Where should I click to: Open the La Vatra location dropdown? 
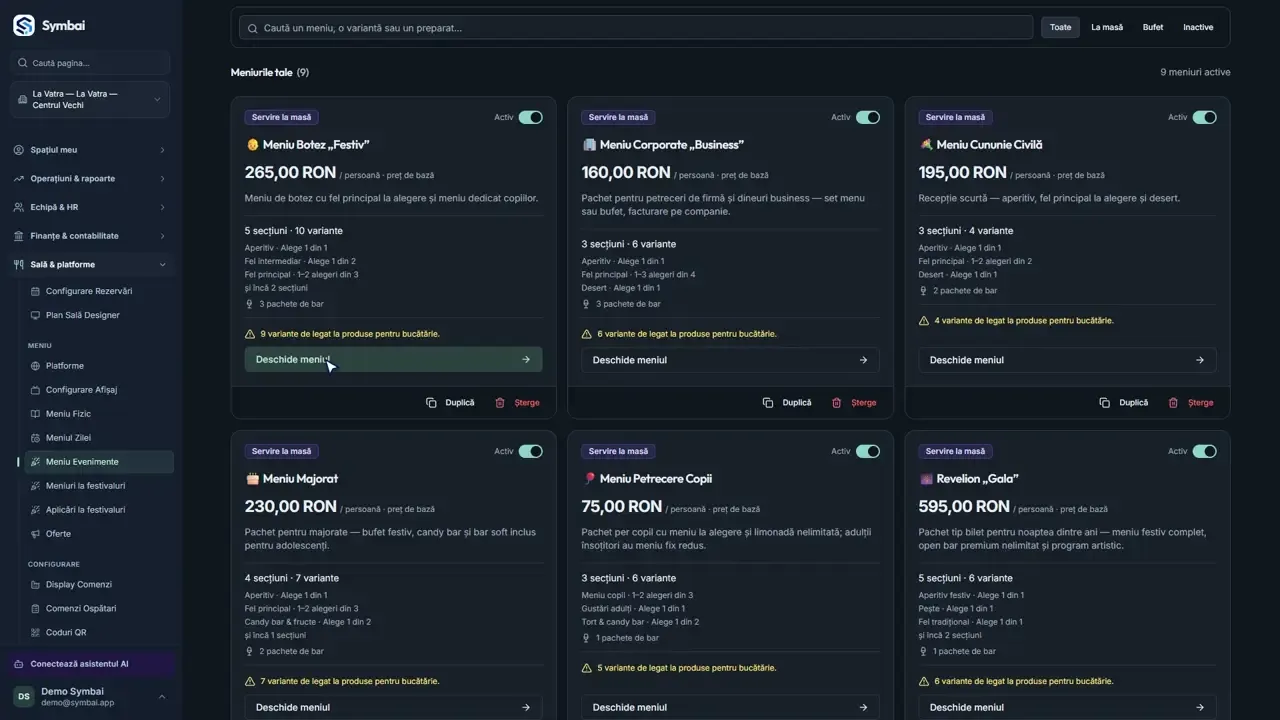click(x=90, y=100)
